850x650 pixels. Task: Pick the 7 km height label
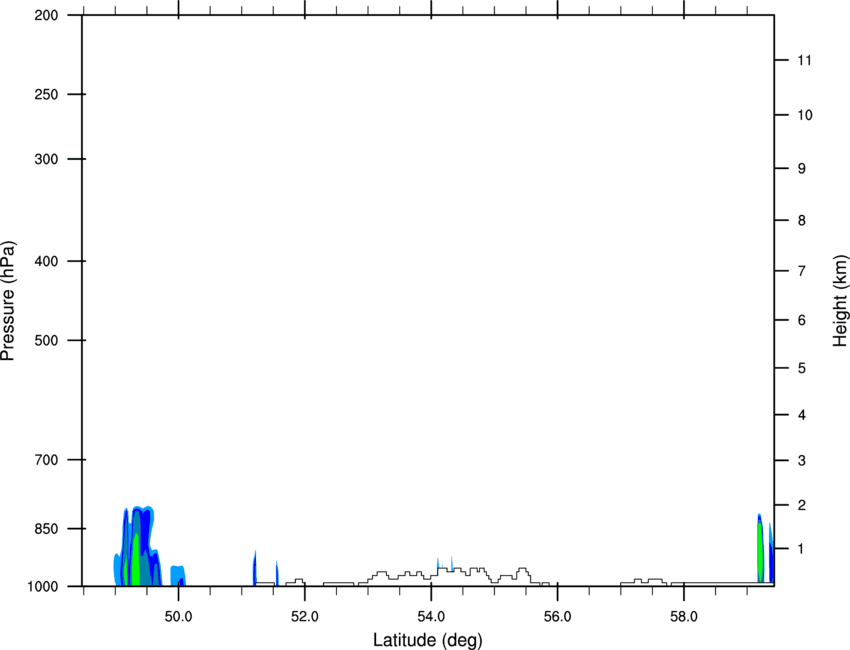(x=802, y=271)
